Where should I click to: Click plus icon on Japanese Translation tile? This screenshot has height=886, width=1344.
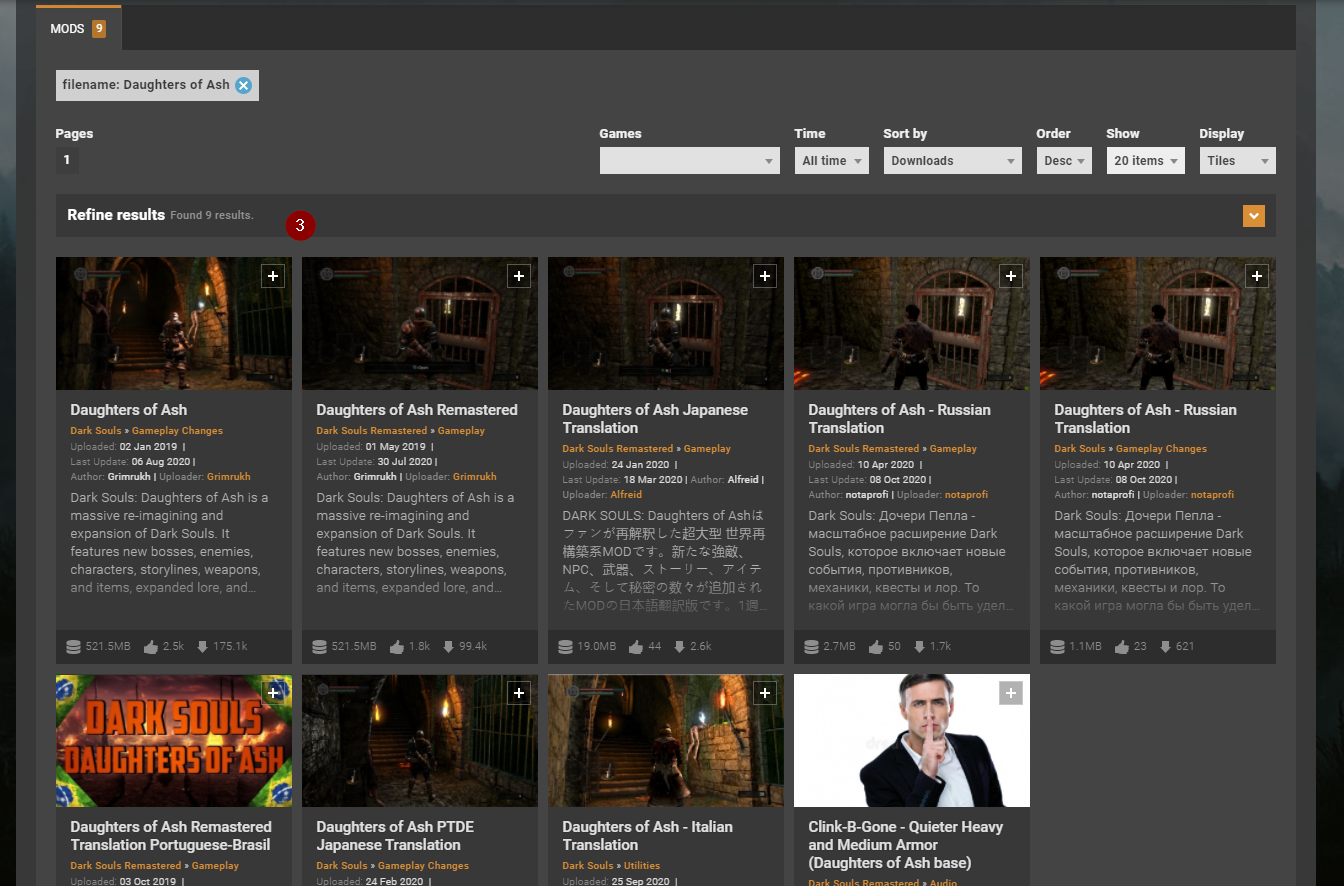point(765,276)
